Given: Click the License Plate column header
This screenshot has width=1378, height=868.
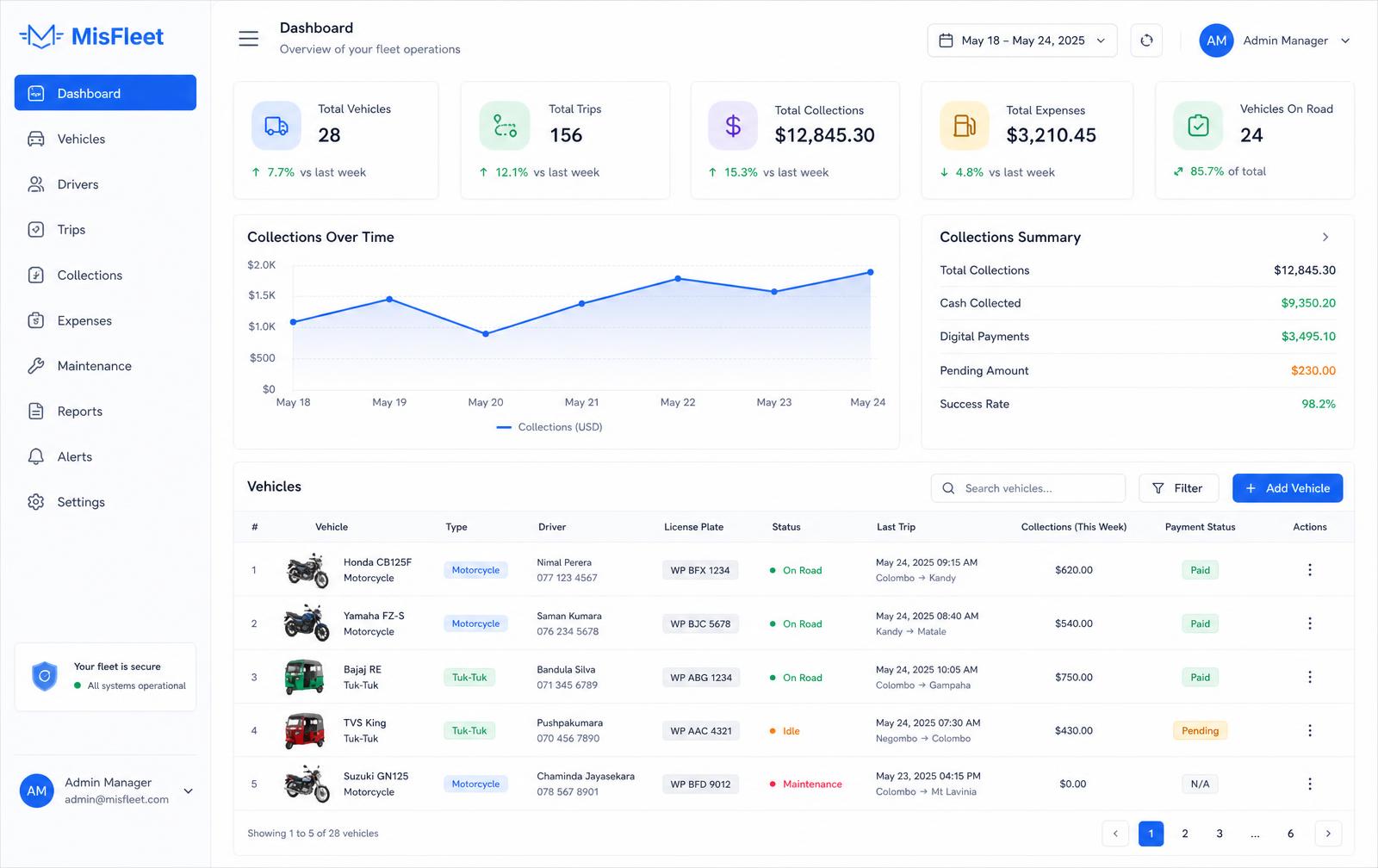Looking at the screenshot, I should click(693, 527).
